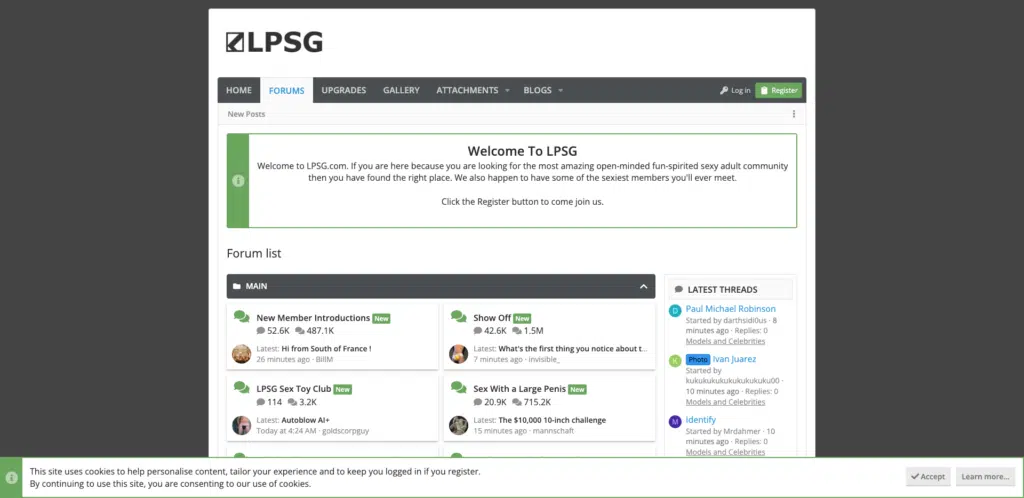
Task: Open the Home tab
Action: click(239, 90)
